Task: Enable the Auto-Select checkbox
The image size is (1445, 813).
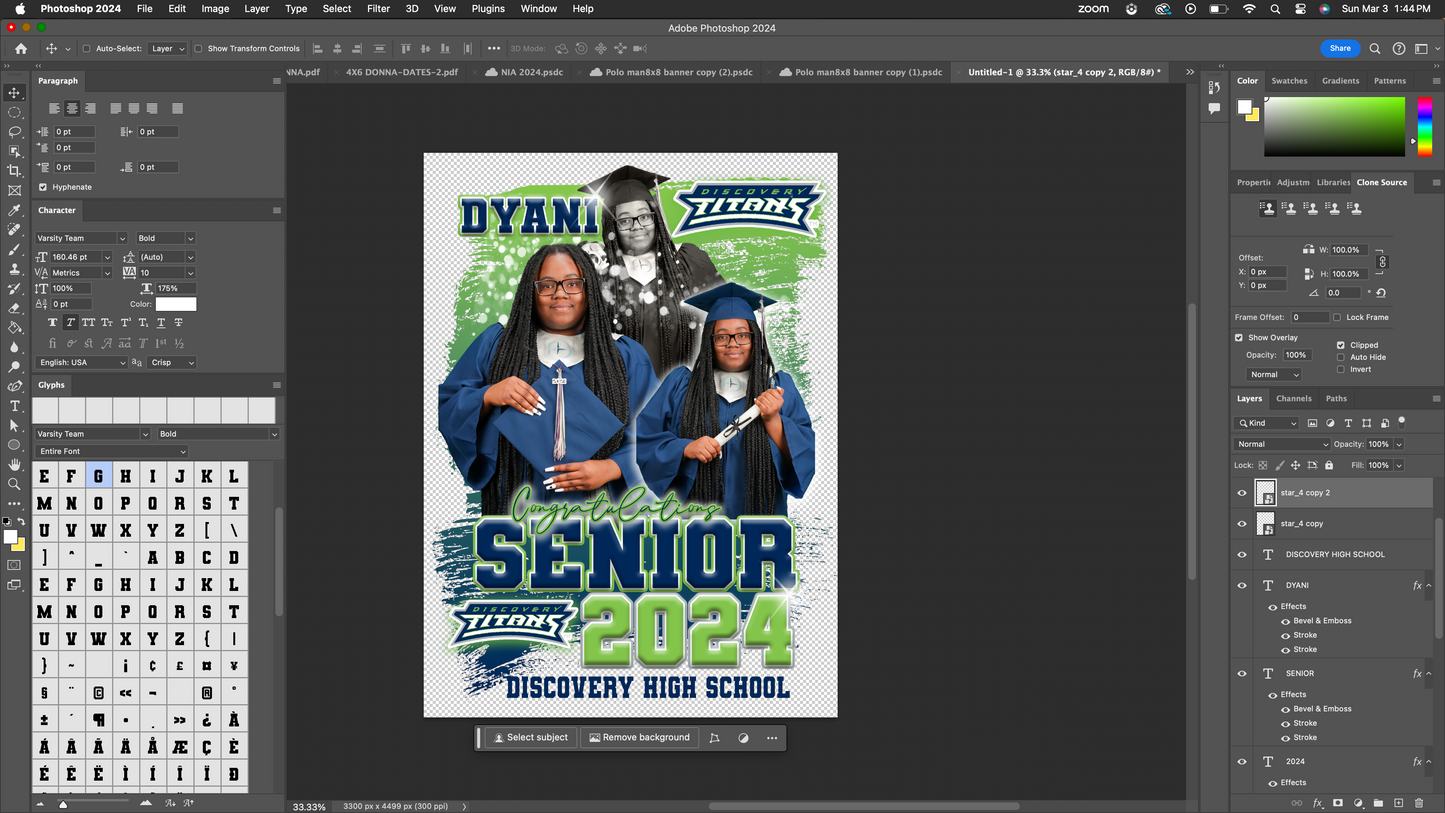Action: point(86,48)
